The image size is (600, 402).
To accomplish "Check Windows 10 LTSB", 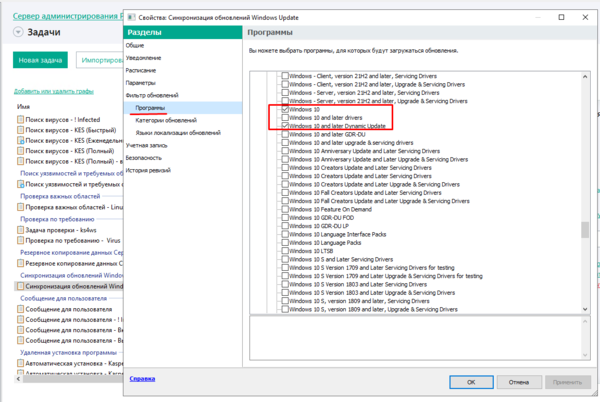I will 285,251.
